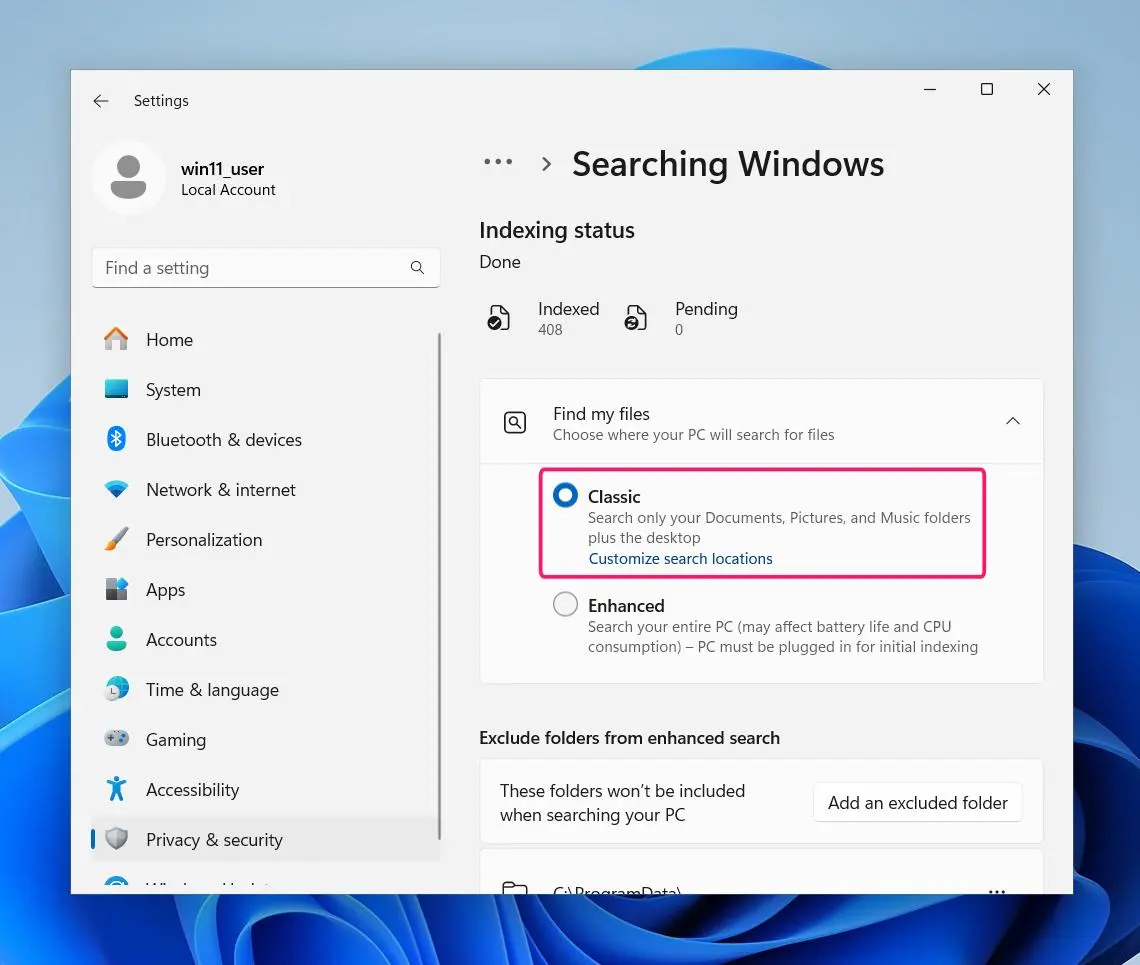Screen dimensions: 1140x965
Task: Open Home settings page
Action: tap(265, 339)
